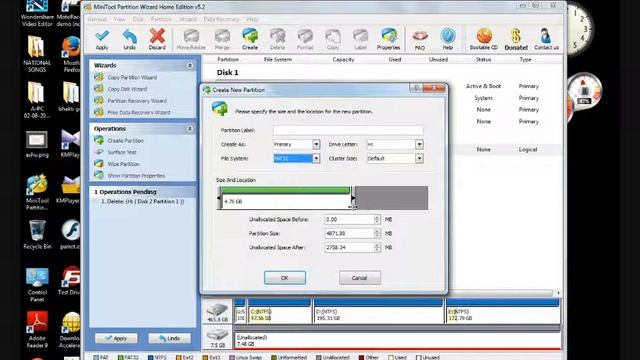
Task: Open the Create As dropdown
Action: pyautogui.click(x=316, y=144)
